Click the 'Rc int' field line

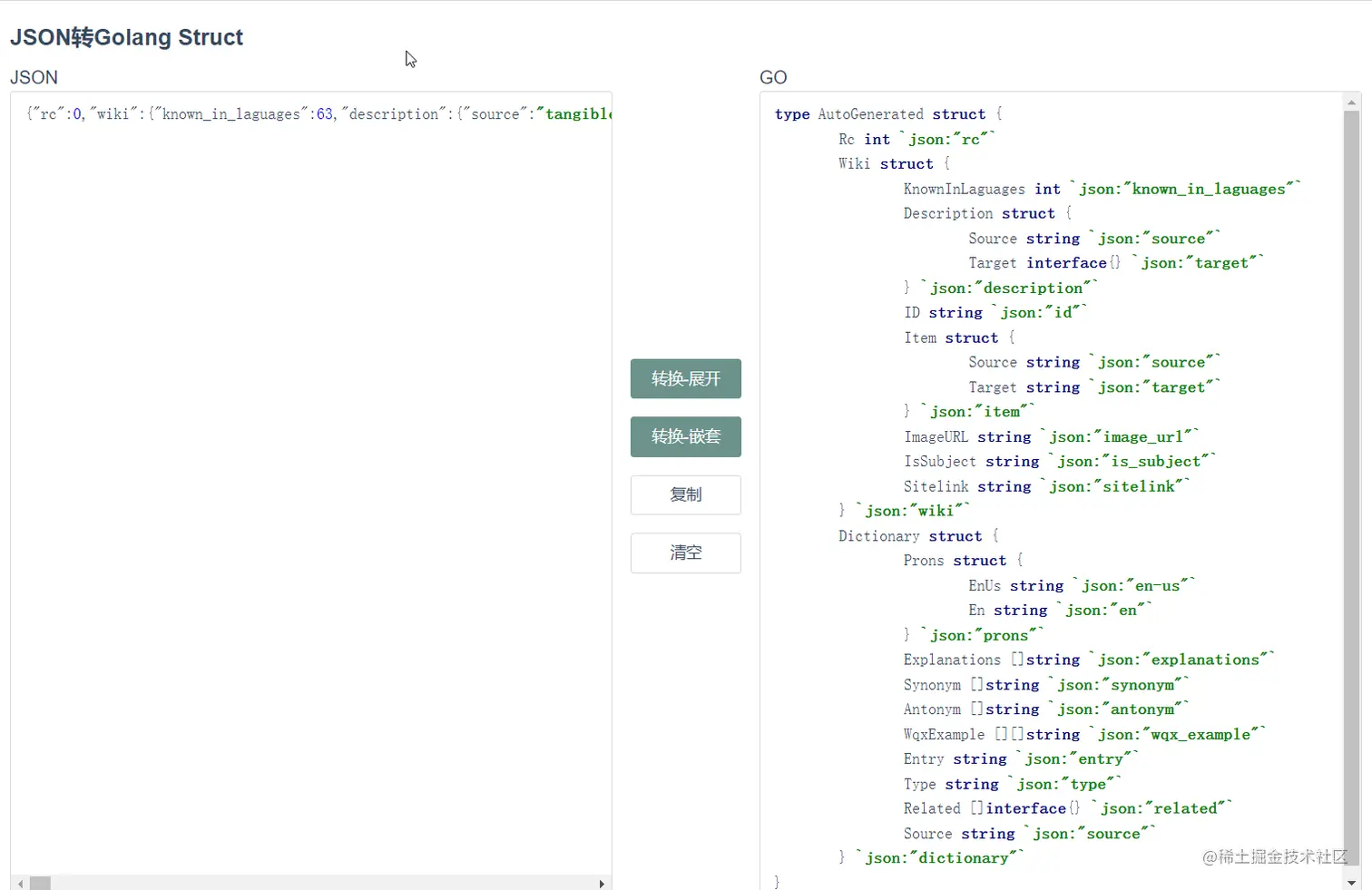coord(916,139)
